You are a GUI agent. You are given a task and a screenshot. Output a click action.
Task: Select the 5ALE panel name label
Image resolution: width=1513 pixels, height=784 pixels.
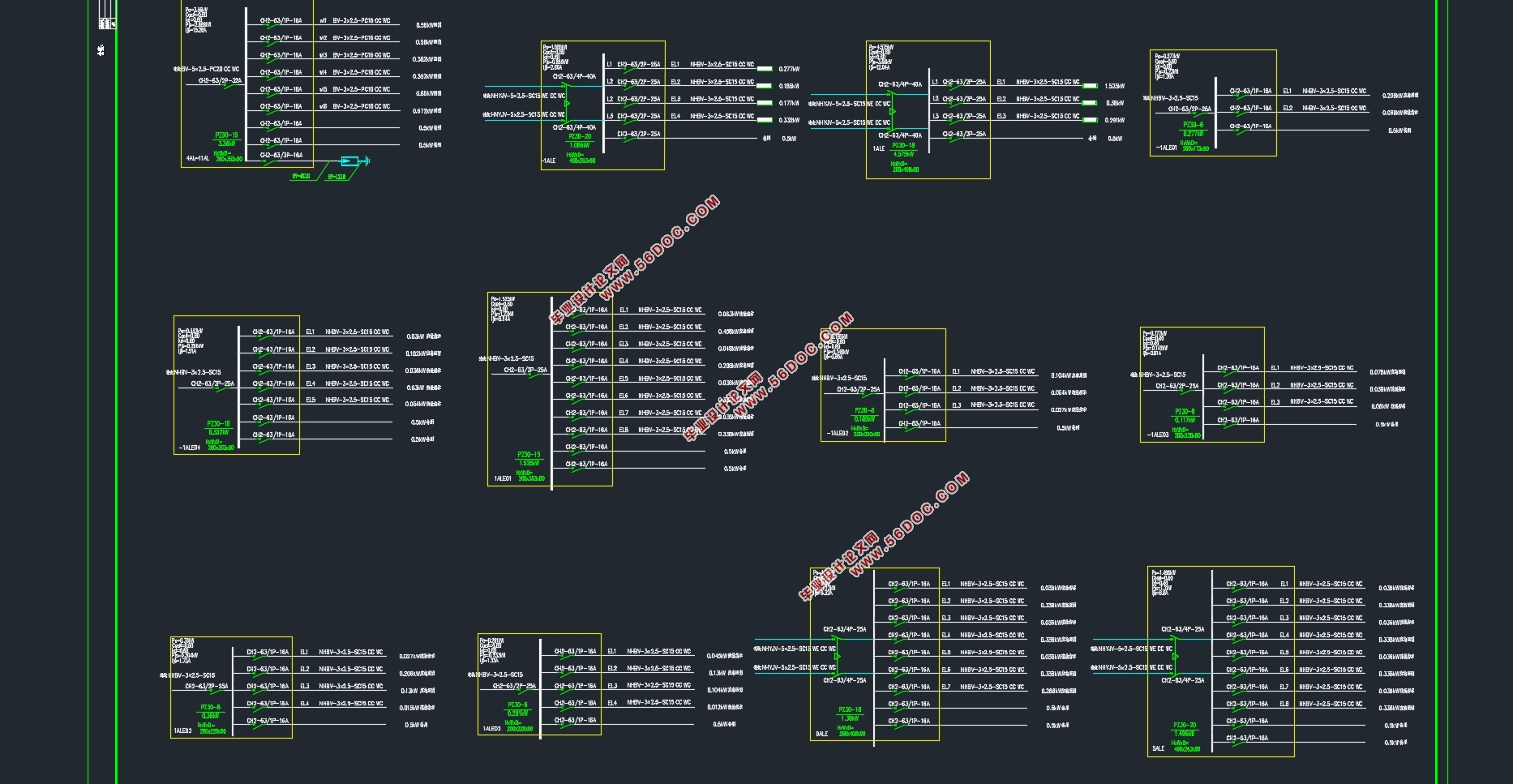click(x=1158, y=749)
